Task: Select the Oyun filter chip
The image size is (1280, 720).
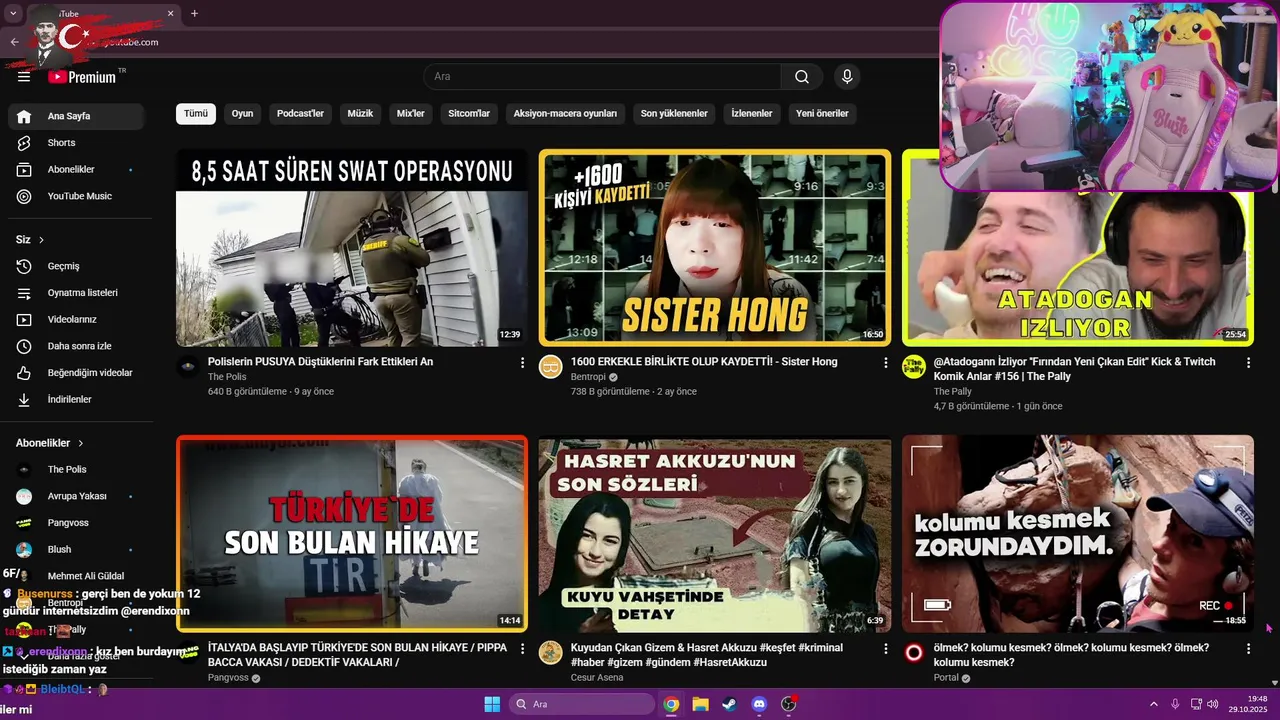Action: [x=242, y=114]
